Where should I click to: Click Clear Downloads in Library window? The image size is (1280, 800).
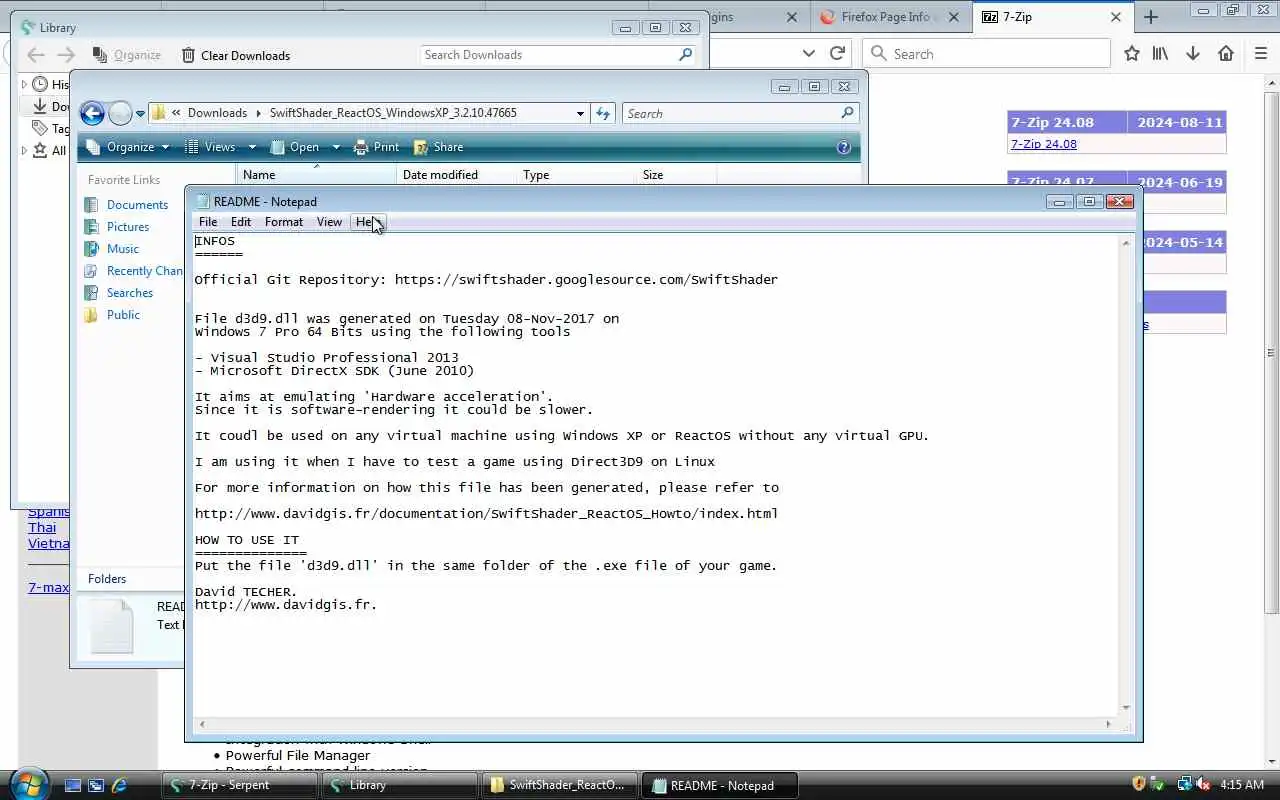tap(236, 55)
